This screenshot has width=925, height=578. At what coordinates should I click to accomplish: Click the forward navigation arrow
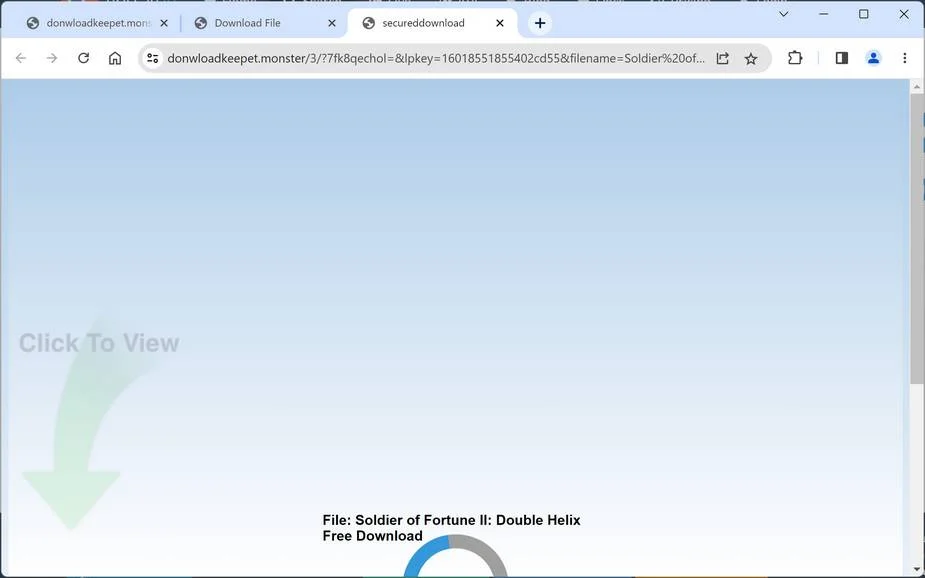point(52,58)
